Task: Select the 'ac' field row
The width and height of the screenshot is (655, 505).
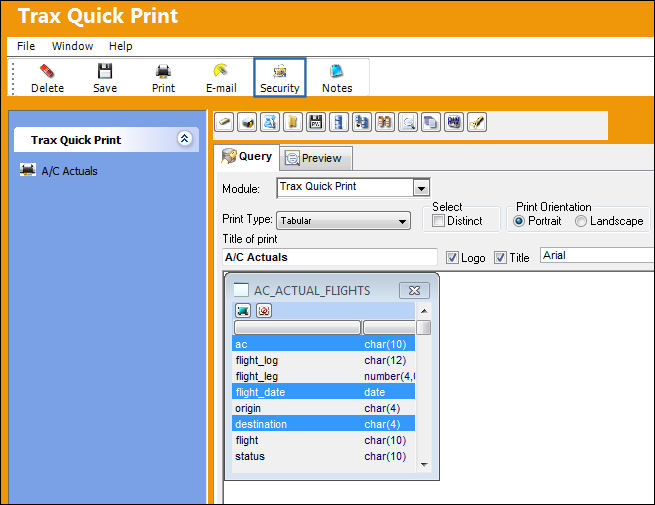Action: (324, 344)
